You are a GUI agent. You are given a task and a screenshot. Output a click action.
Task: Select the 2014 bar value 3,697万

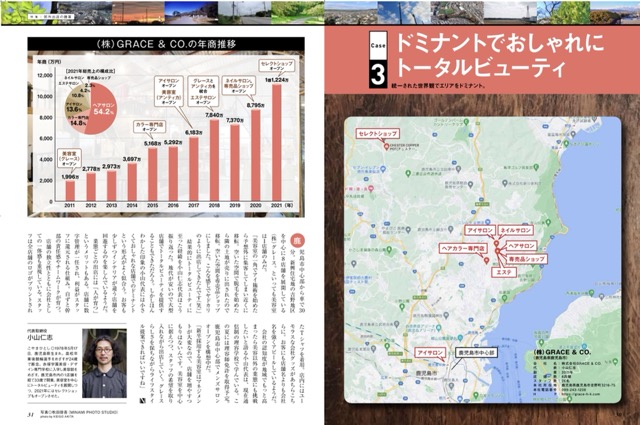point(132,159)
